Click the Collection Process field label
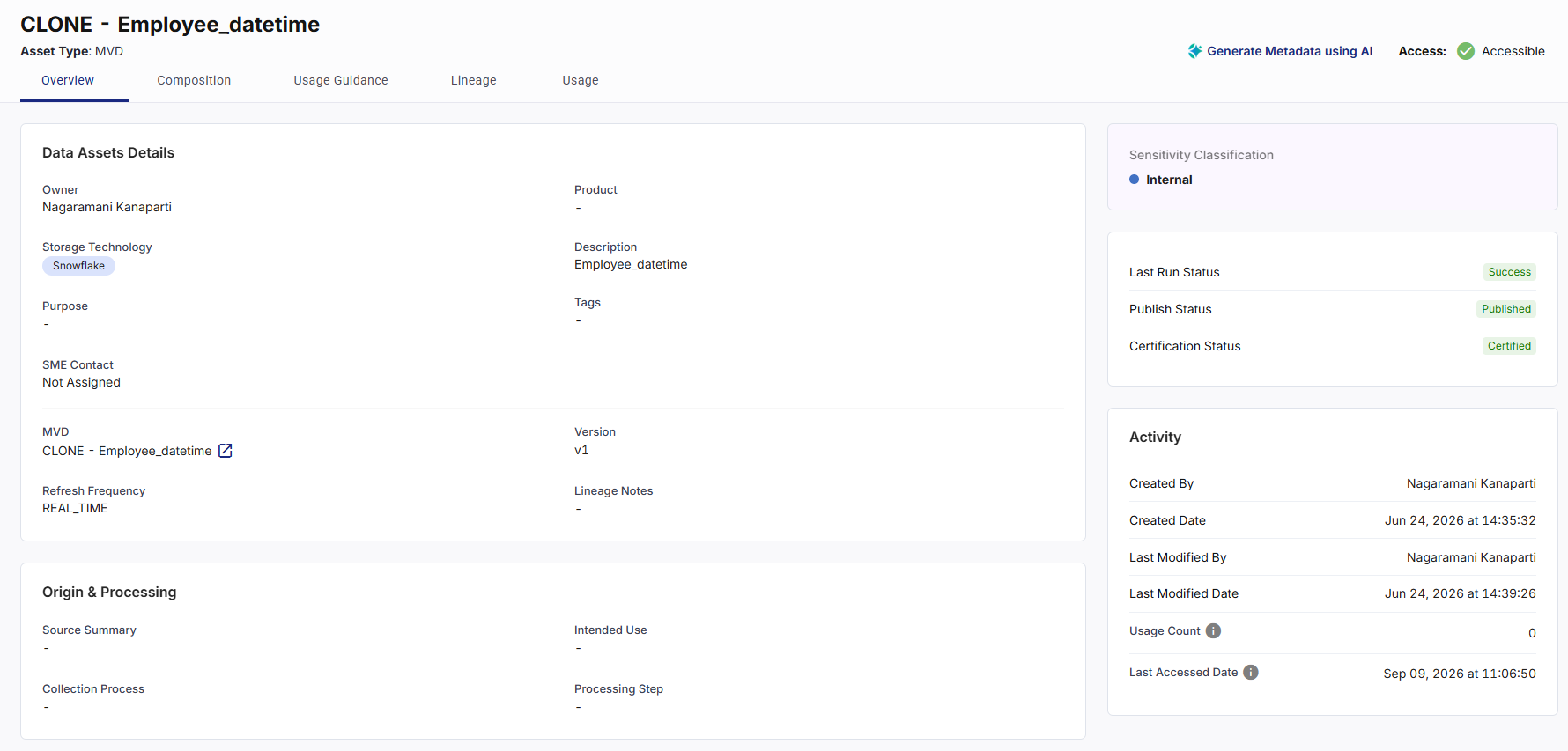 [x=93, y=688]
